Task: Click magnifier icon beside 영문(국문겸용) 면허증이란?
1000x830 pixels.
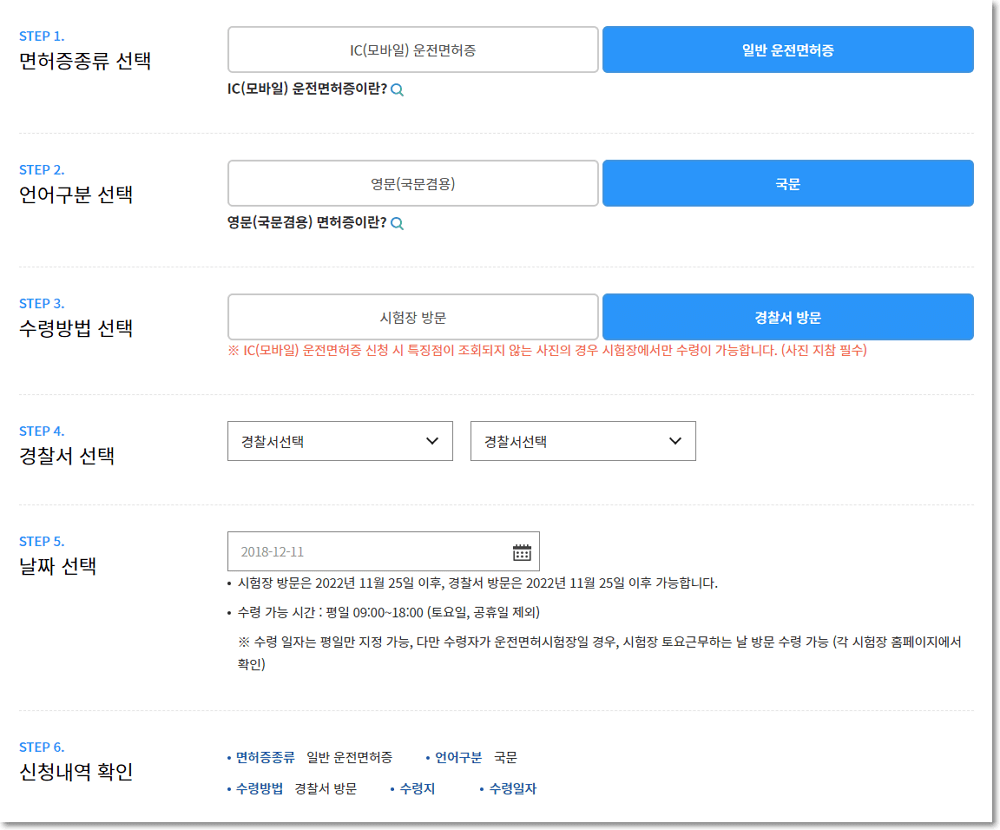Action: click(397, 224)
